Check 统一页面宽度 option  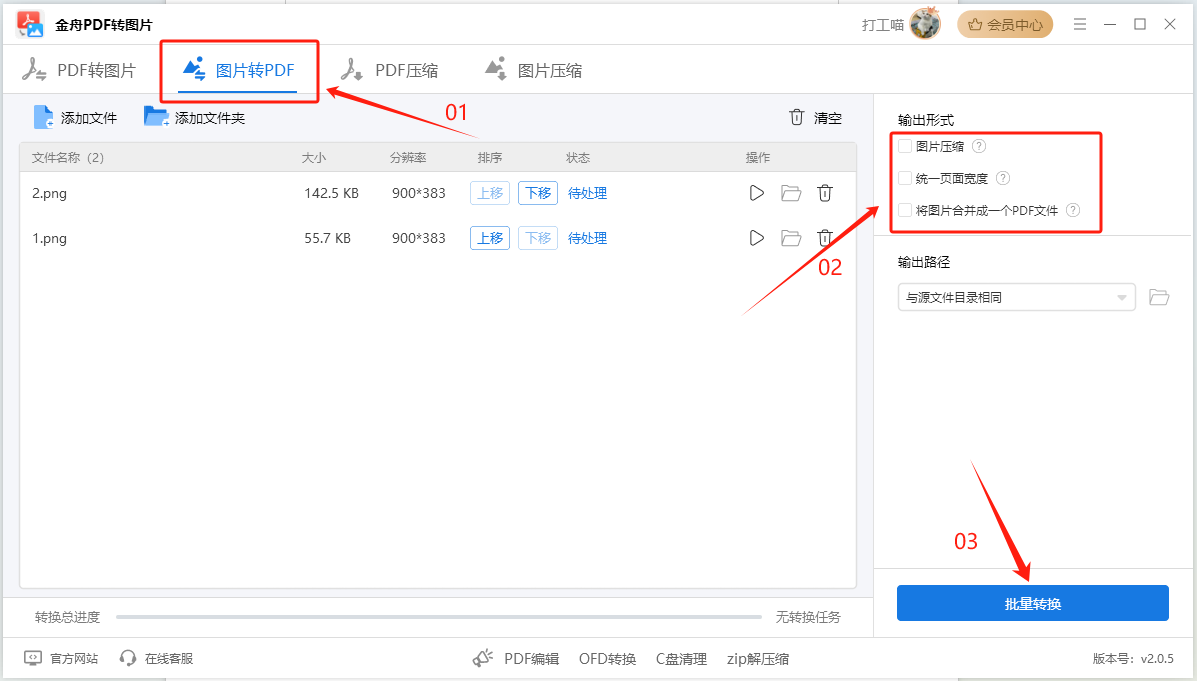pyautogui.click(x=907, y=178)
